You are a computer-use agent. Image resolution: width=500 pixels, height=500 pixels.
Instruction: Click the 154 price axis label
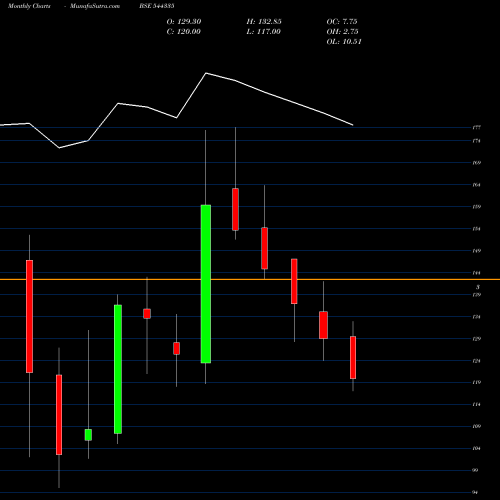476,229
